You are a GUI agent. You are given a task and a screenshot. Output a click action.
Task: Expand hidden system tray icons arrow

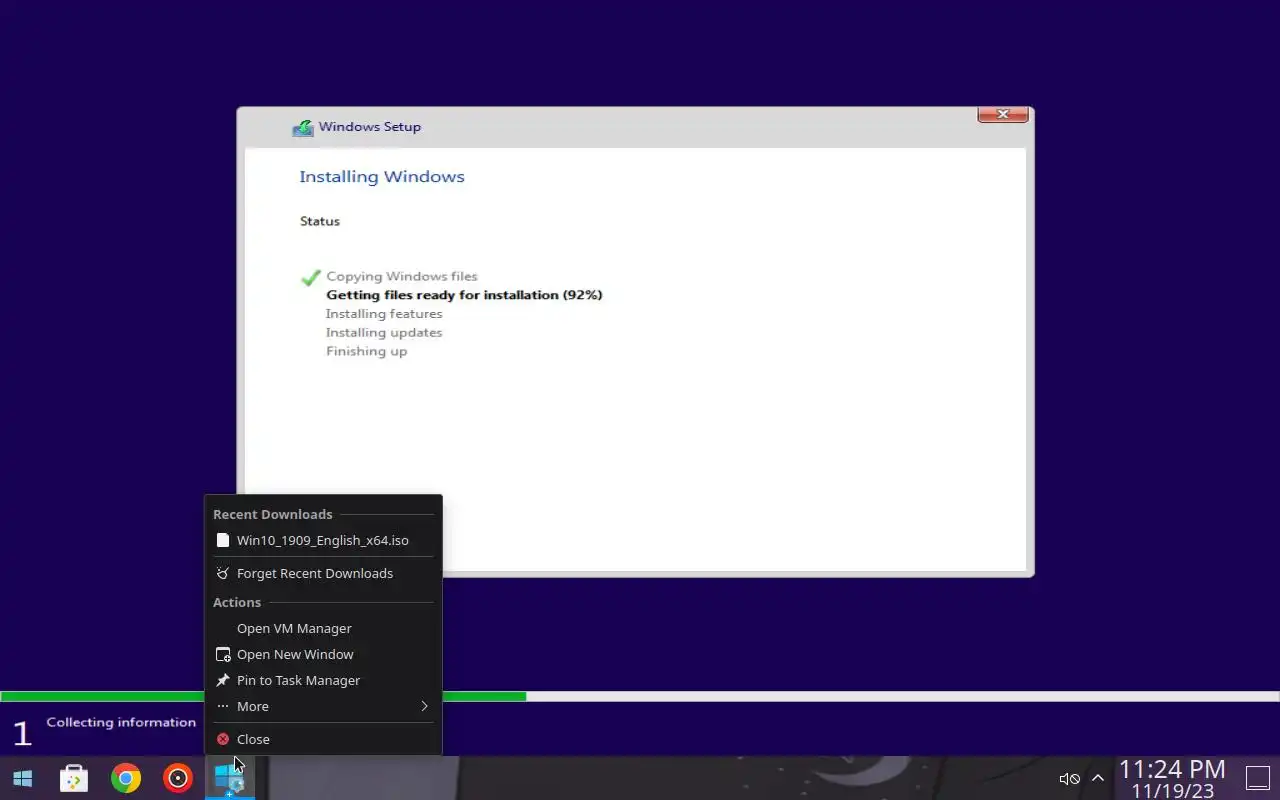[x=1097, y=779]
